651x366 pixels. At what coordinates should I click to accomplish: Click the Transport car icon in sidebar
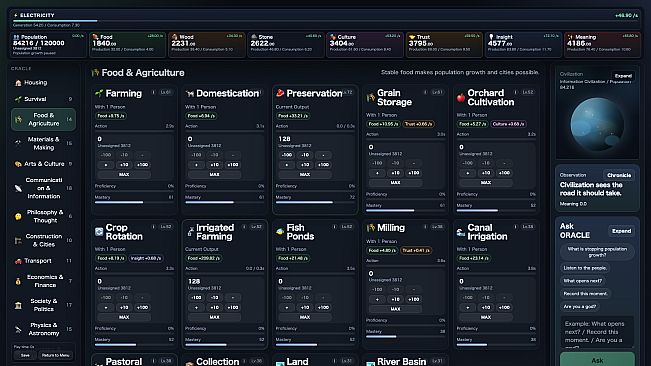click(x=18, y=261)
